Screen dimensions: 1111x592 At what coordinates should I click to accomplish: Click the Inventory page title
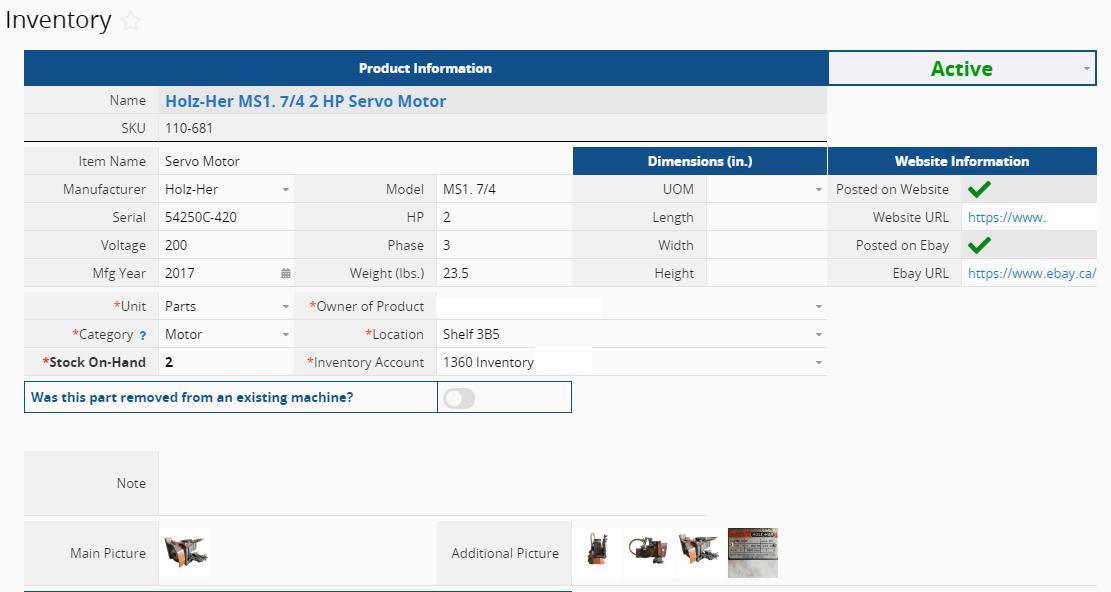58,20
